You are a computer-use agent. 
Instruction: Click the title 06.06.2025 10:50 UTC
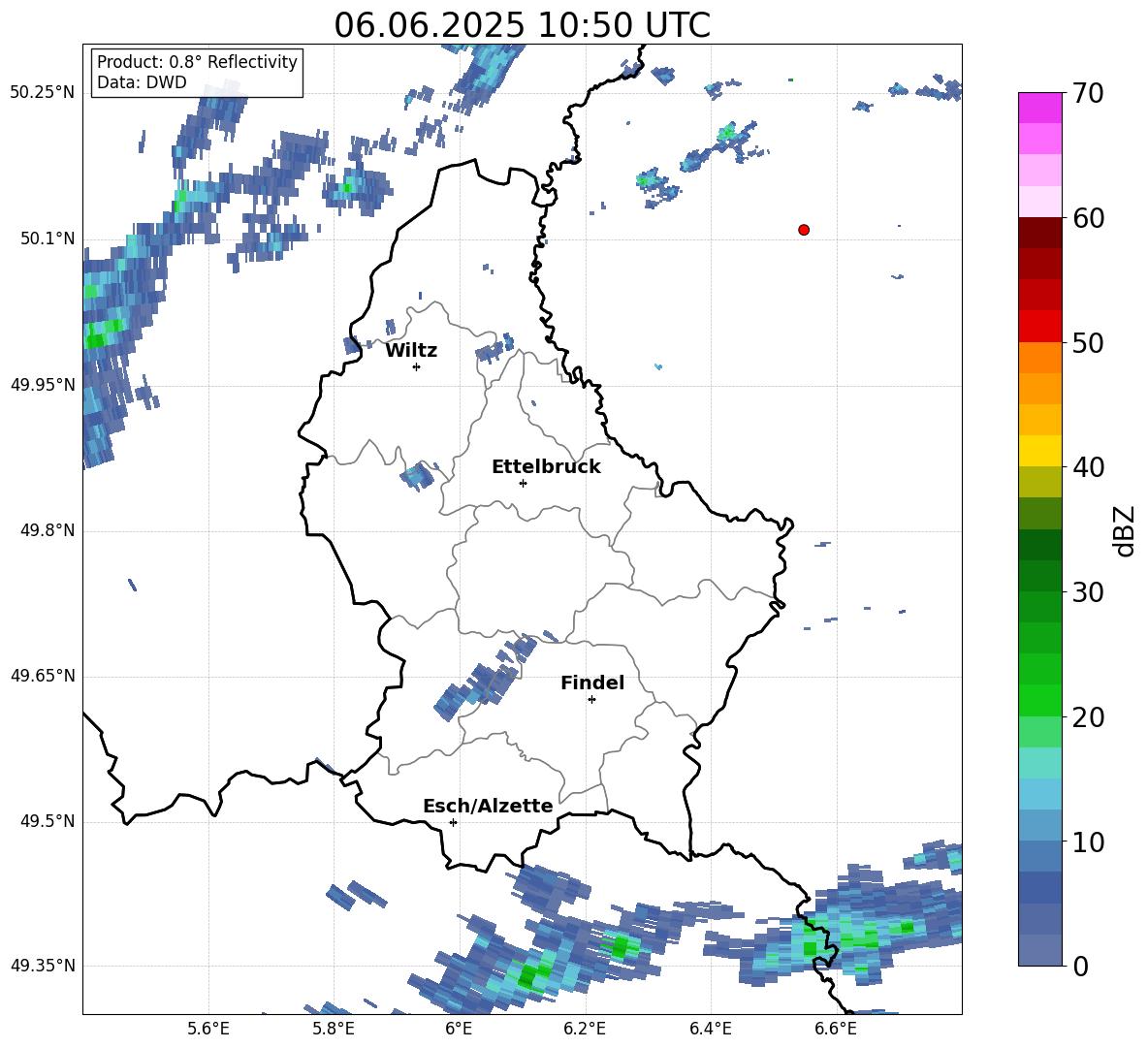coord(522,25)
